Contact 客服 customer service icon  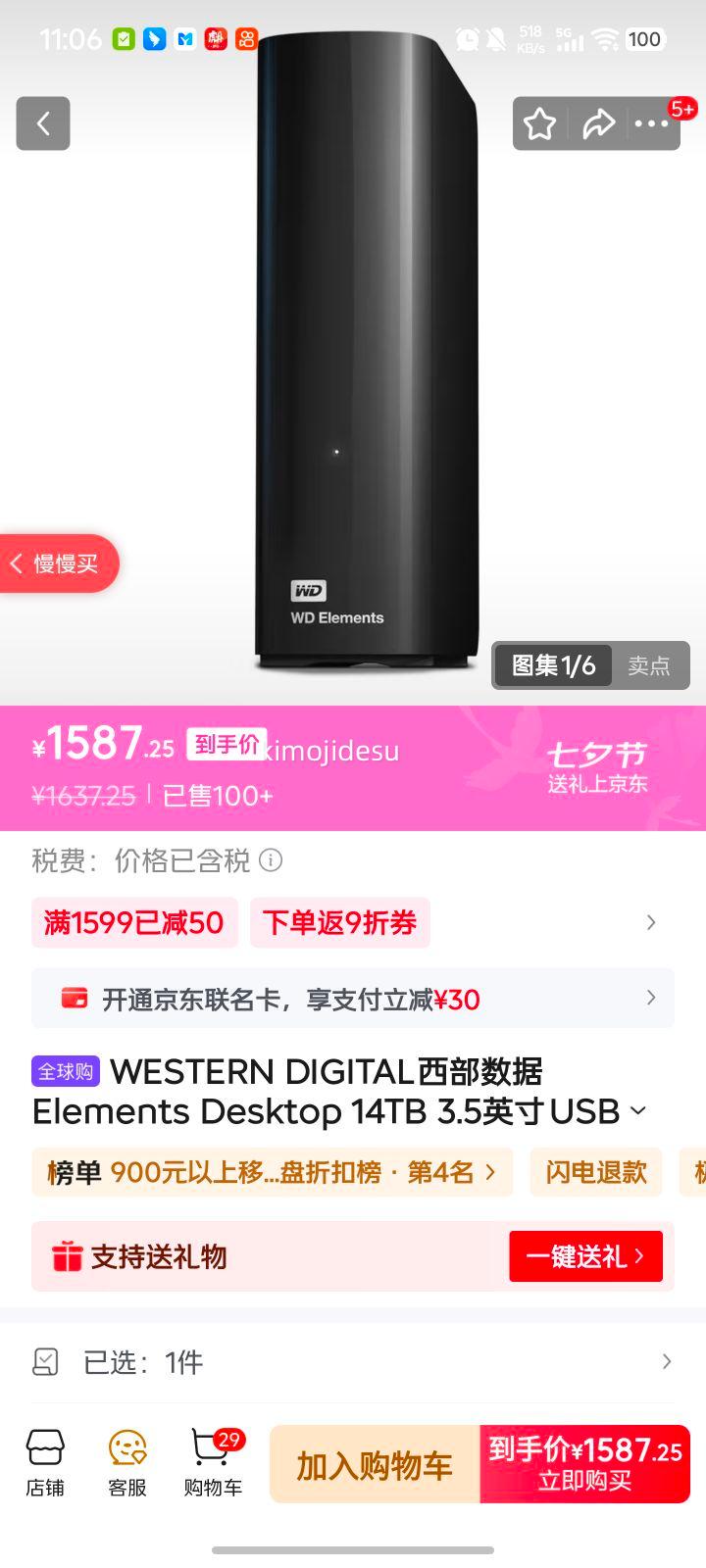tap(127, 1463)
